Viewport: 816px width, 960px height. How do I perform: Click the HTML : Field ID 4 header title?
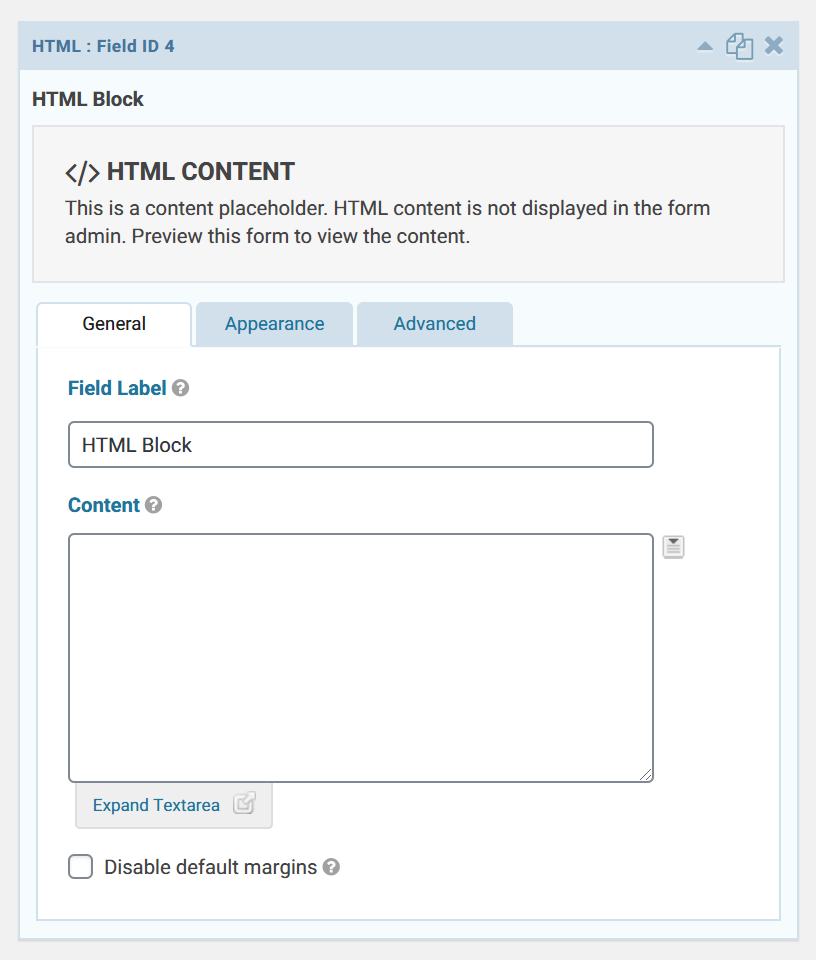[103, 47]
